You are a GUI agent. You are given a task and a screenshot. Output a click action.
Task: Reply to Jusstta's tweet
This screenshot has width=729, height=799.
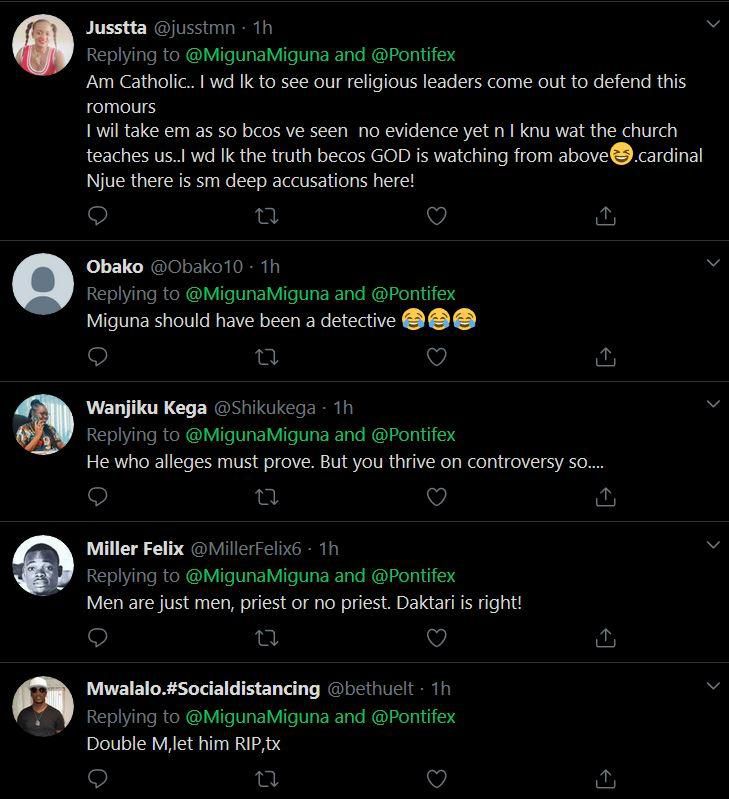[x=97, y=215]
